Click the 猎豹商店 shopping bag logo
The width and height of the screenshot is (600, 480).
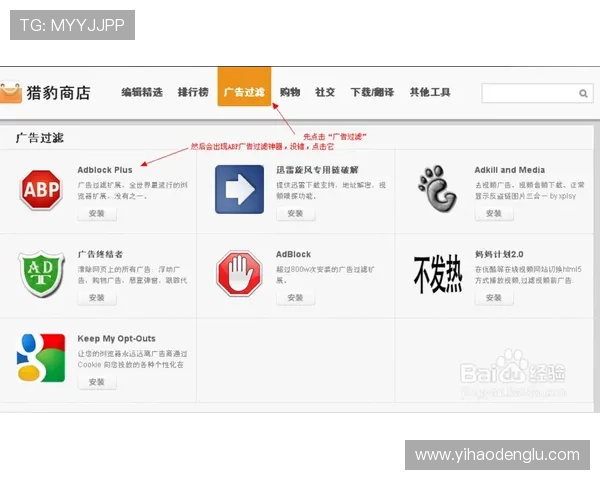[11, 93]
